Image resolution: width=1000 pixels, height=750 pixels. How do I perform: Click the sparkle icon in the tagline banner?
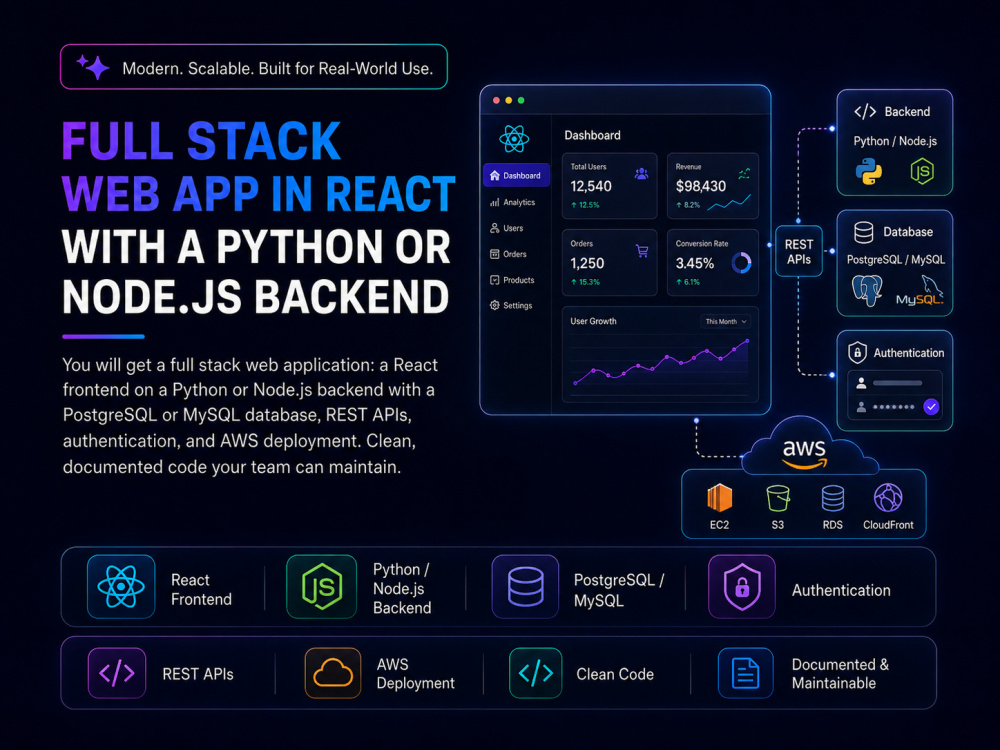(x=93, y=66)
